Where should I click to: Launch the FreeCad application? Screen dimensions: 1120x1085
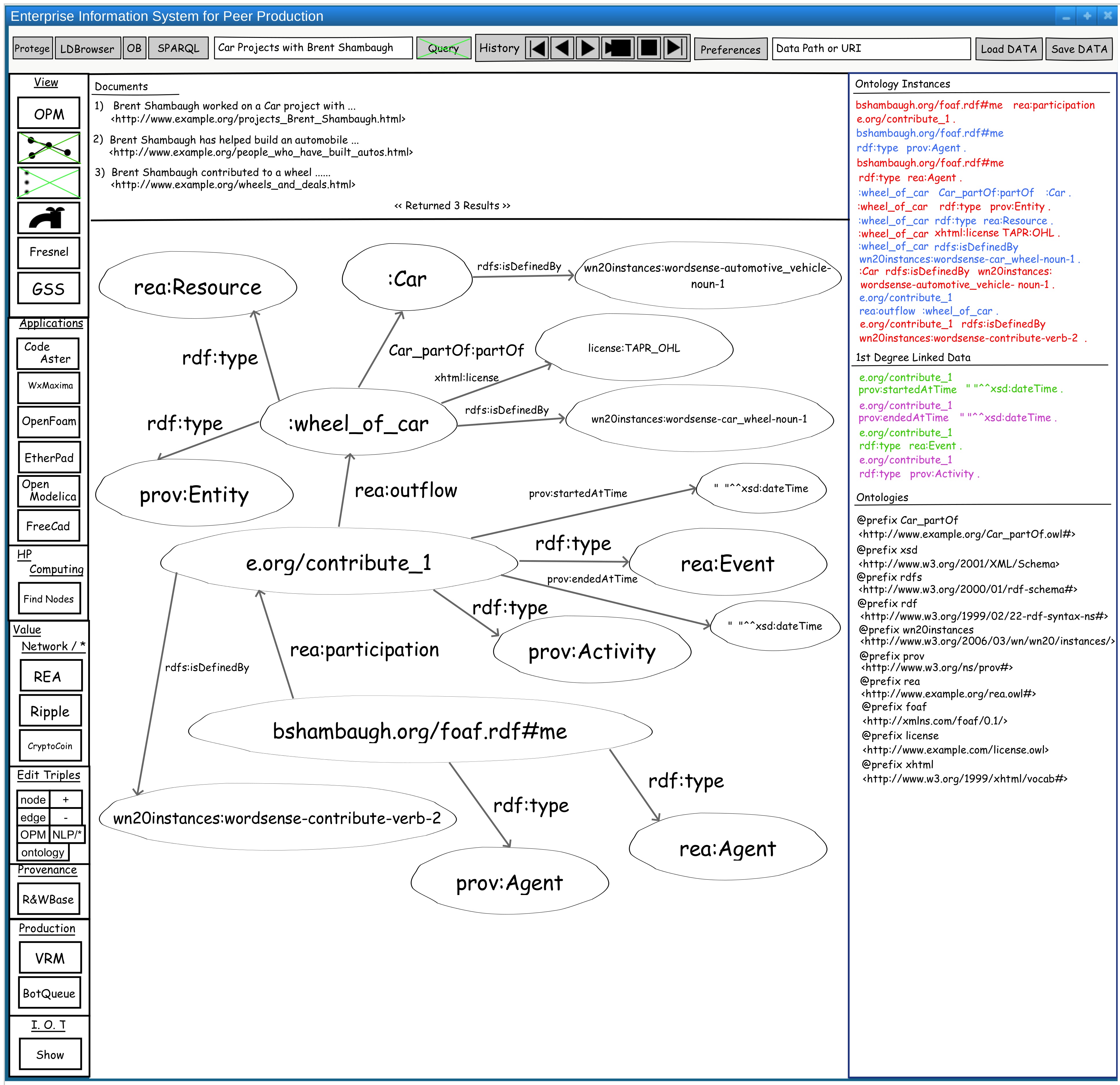pos(49,526)
